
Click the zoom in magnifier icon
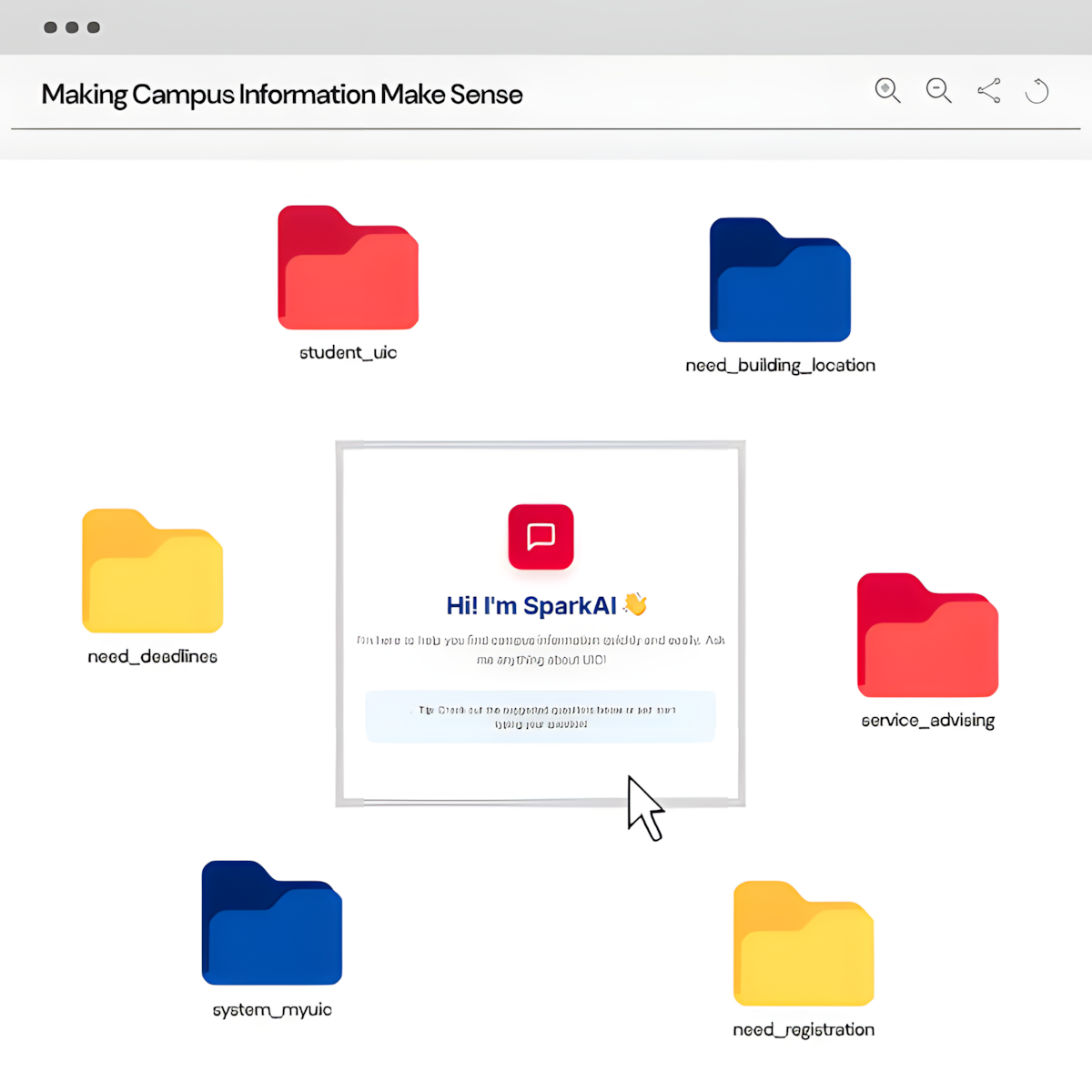[888, 91]
